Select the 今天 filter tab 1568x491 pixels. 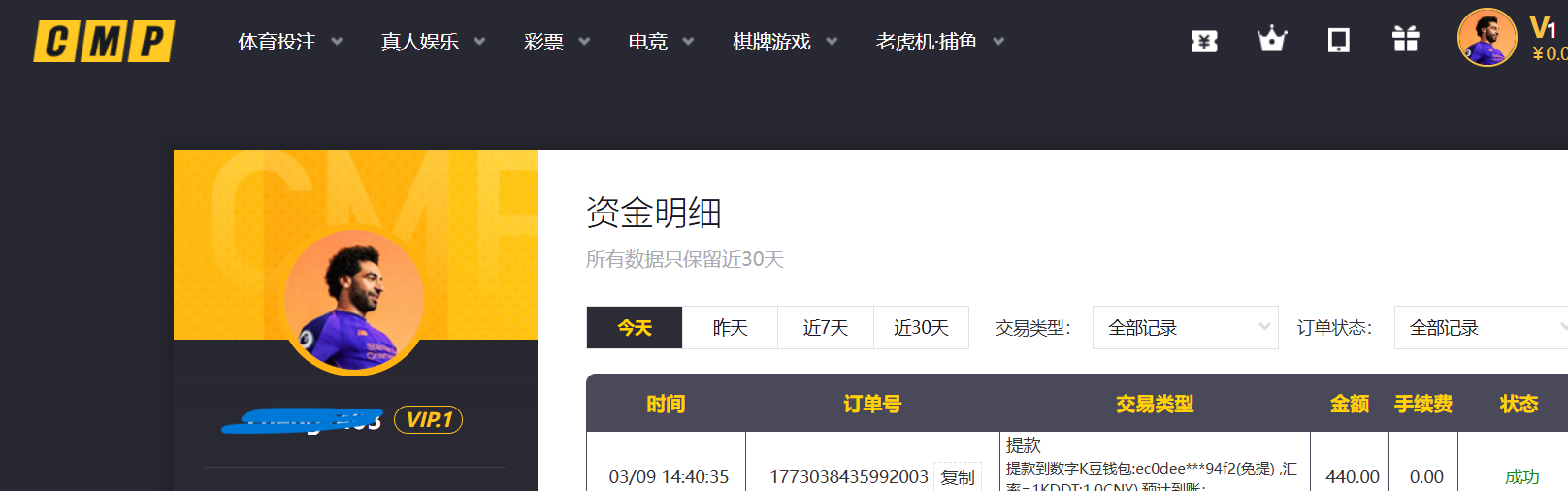coord(635,328)
